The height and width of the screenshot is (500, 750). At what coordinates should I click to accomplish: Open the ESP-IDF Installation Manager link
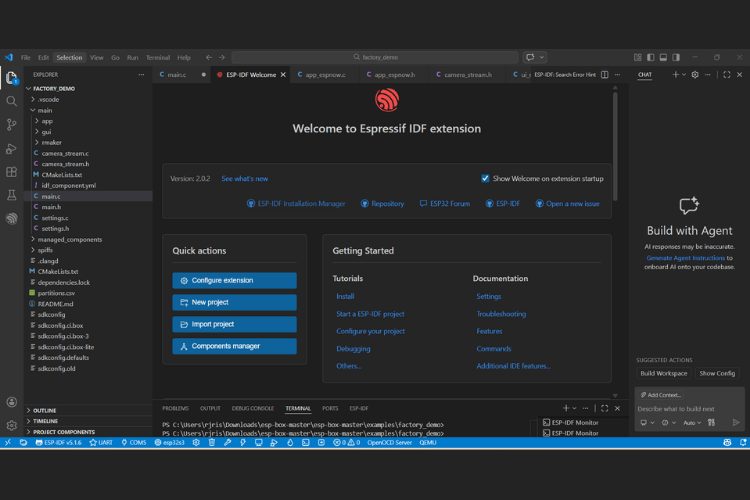[296, 203]
